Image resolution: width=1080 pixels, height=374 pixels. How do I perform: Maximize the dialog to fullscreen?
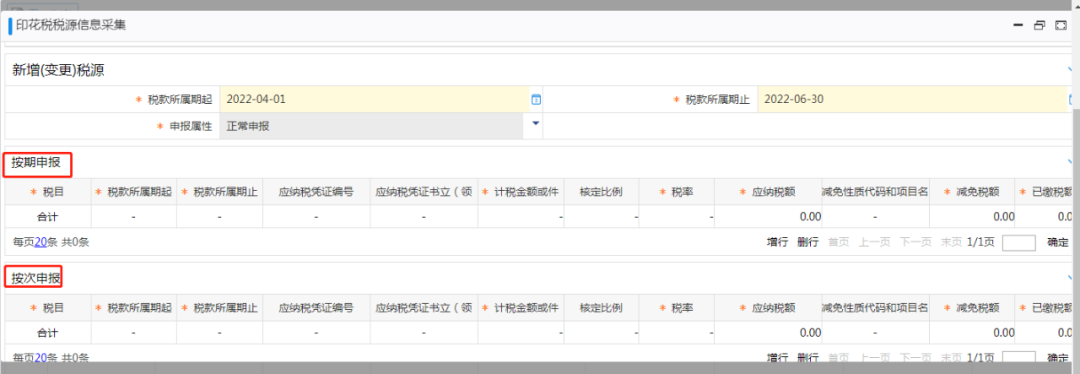(1061, 26)
